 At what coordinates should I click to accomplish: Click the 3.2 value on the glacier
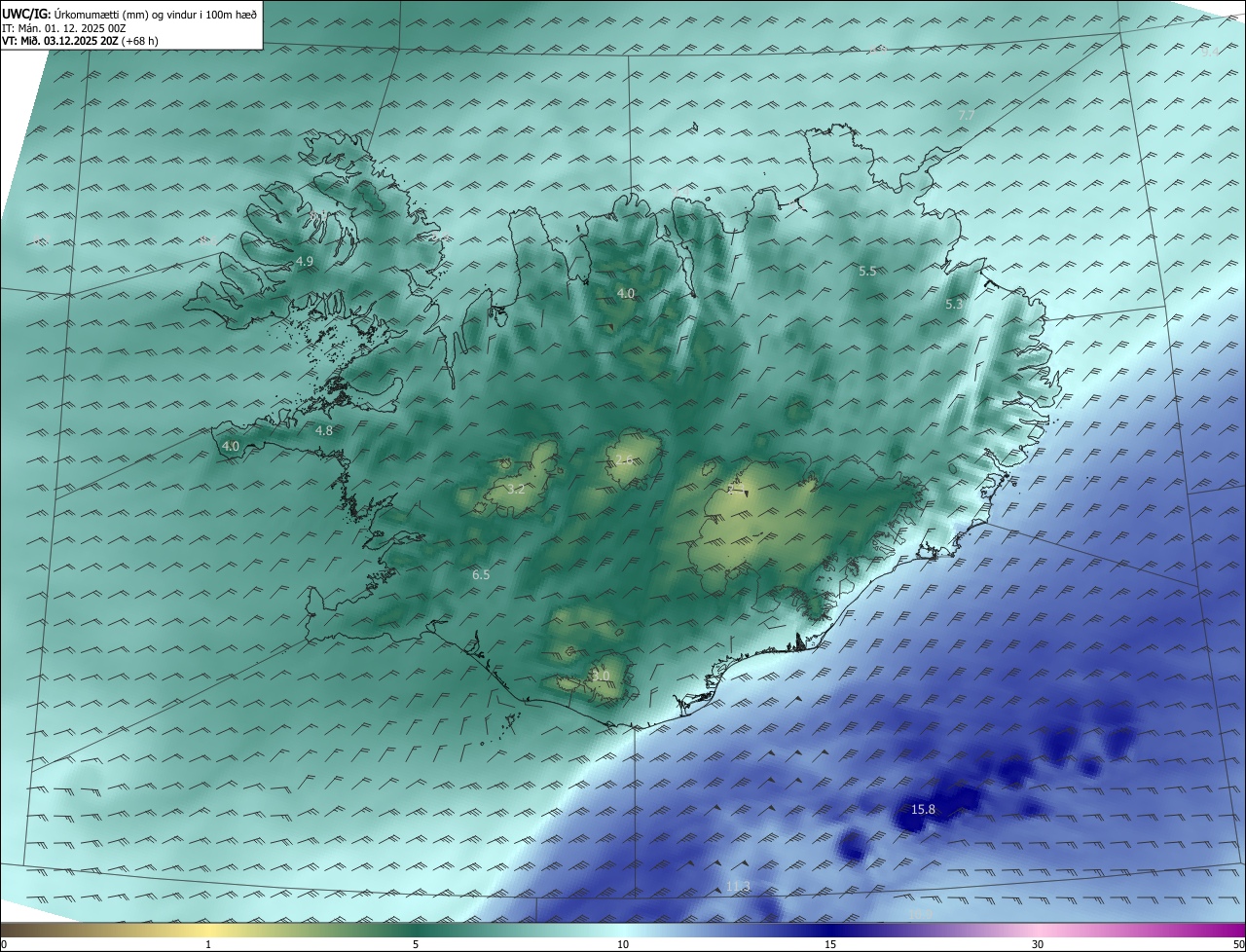tap(516, 490)
